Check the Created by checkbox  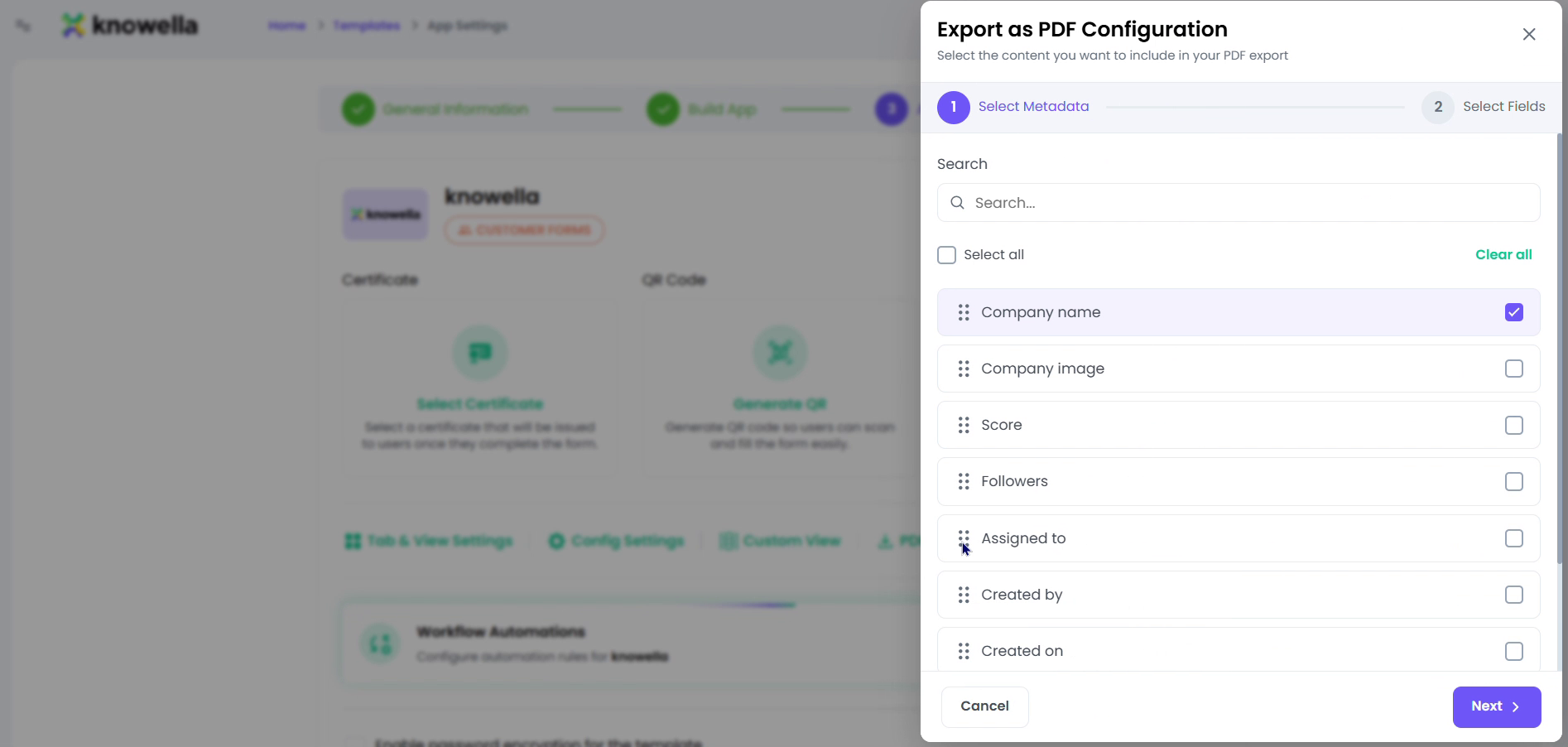click(x=1514, y=595)
